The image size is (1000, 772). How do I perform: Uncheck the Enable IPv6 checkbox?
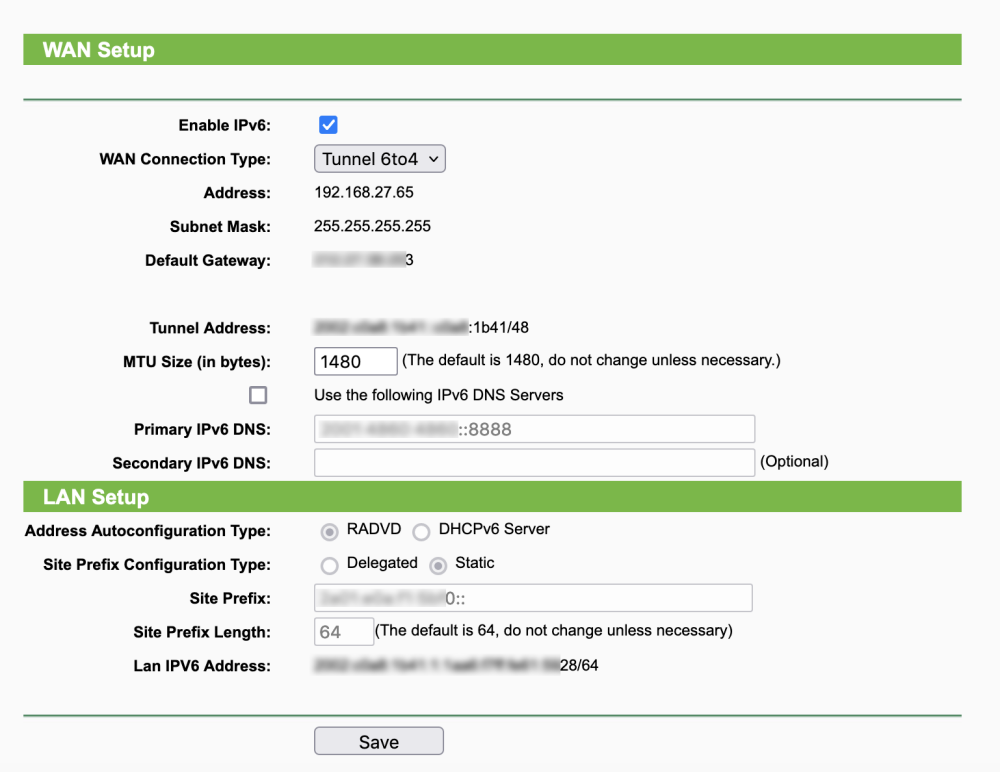[328, 125]
